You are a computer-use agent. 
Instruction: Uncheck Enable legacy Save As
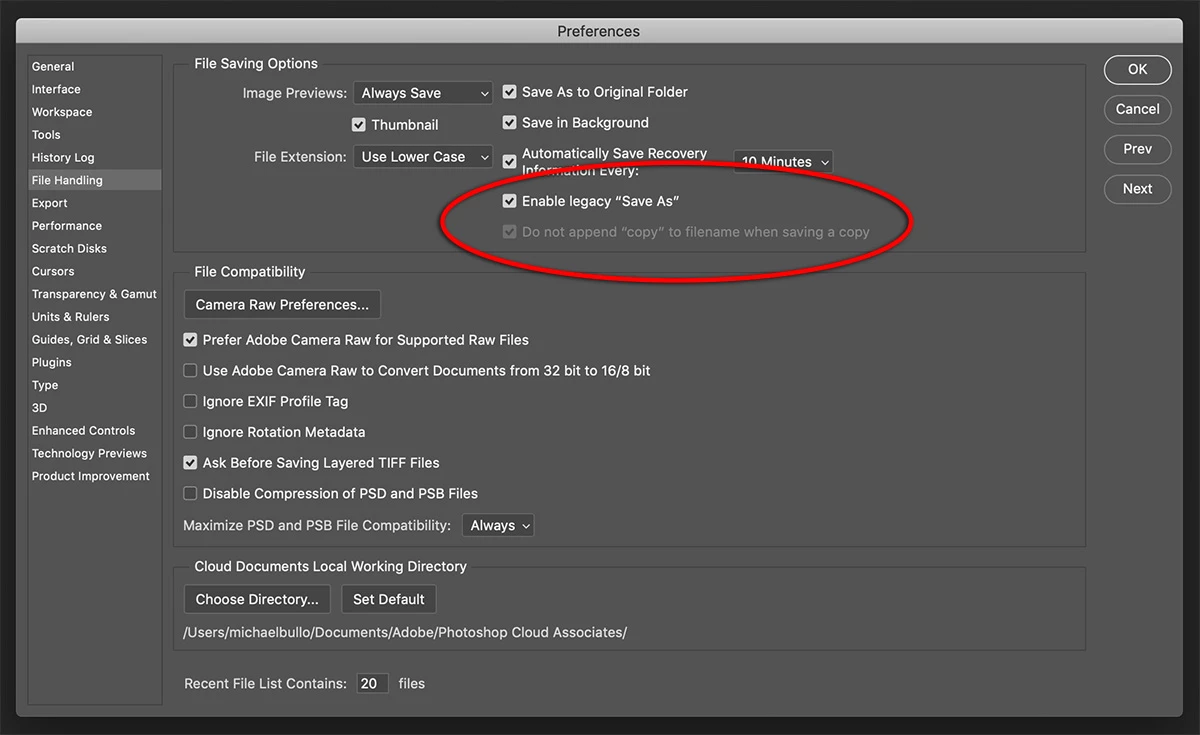pyautogui.click(x=510, y=201)
